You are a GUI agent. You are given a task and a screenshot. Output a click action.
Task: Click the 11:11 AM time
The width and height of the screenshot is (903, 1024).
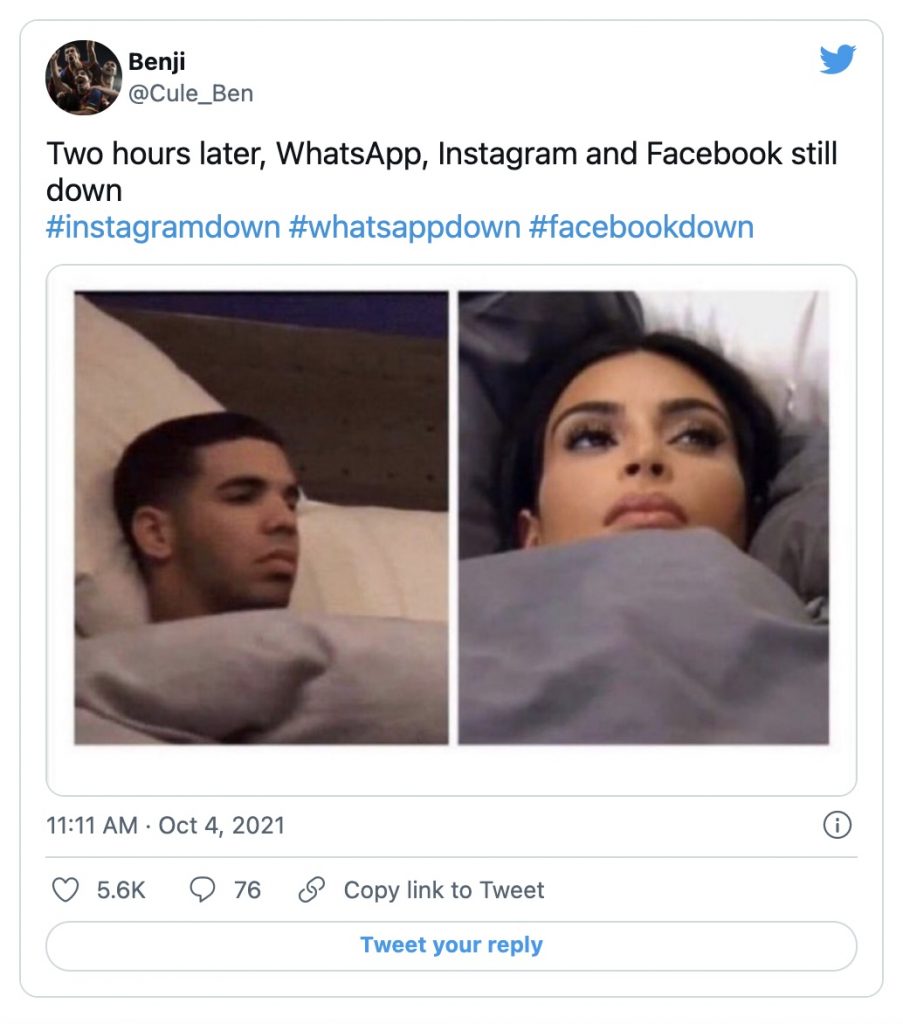pos(92,825)
